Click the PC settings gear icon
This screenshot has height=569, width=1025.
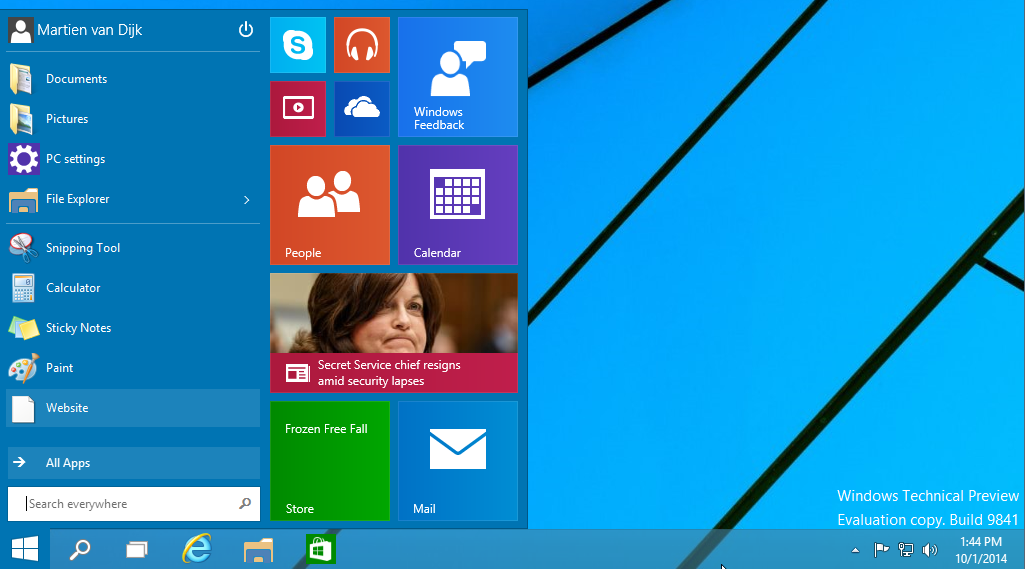[x=24, y=159]
